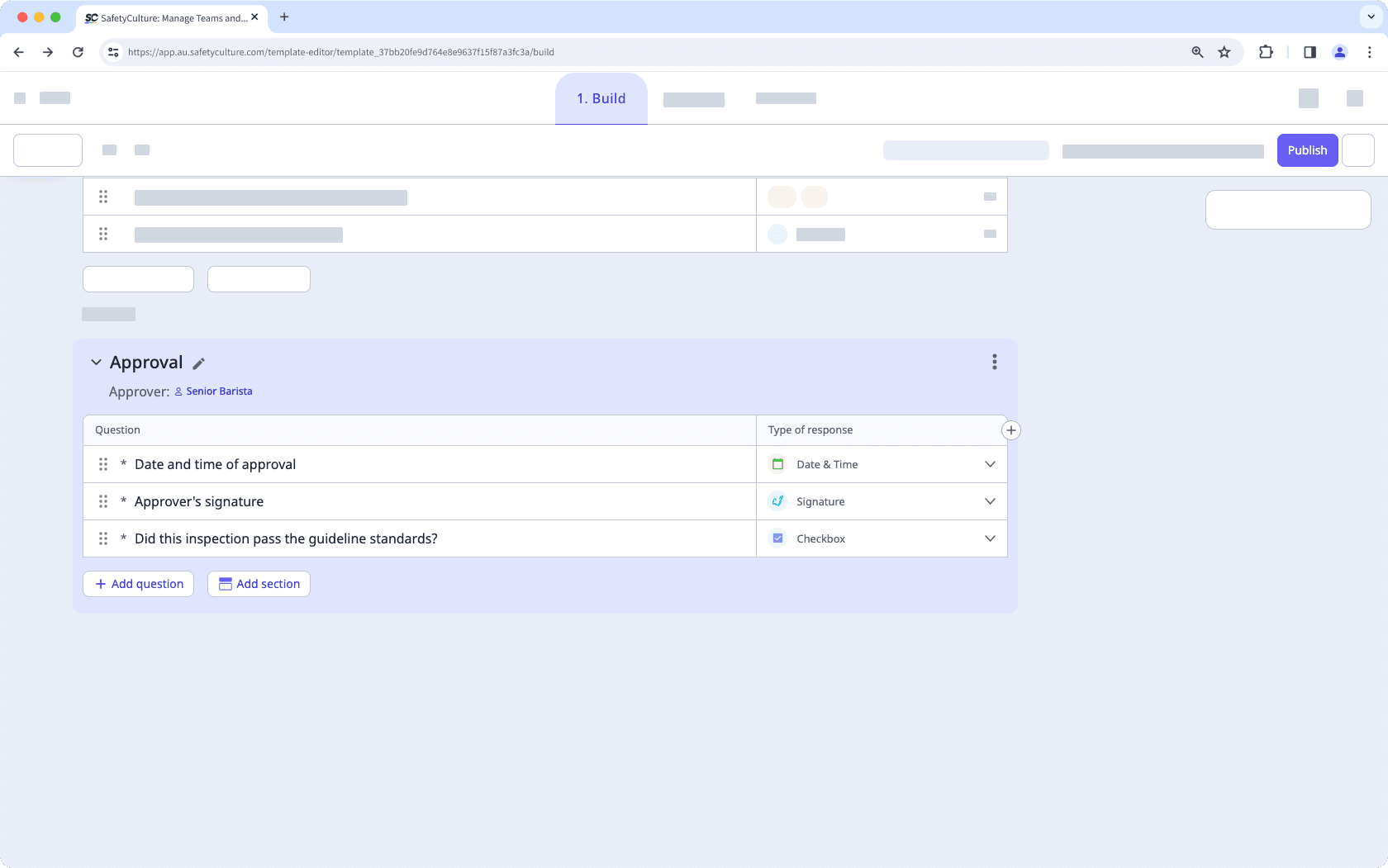Screen dimensions: 1388x868
Task: Click the drag handle for Date and time question
Action: (103, 464)
